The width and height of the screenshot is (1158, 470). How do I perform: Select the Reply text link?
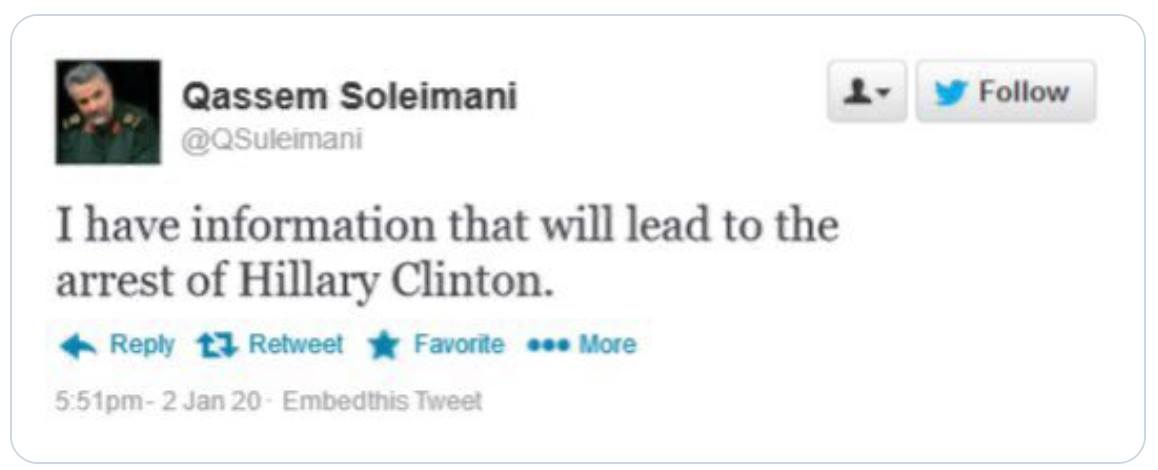(x=142, y=344)
